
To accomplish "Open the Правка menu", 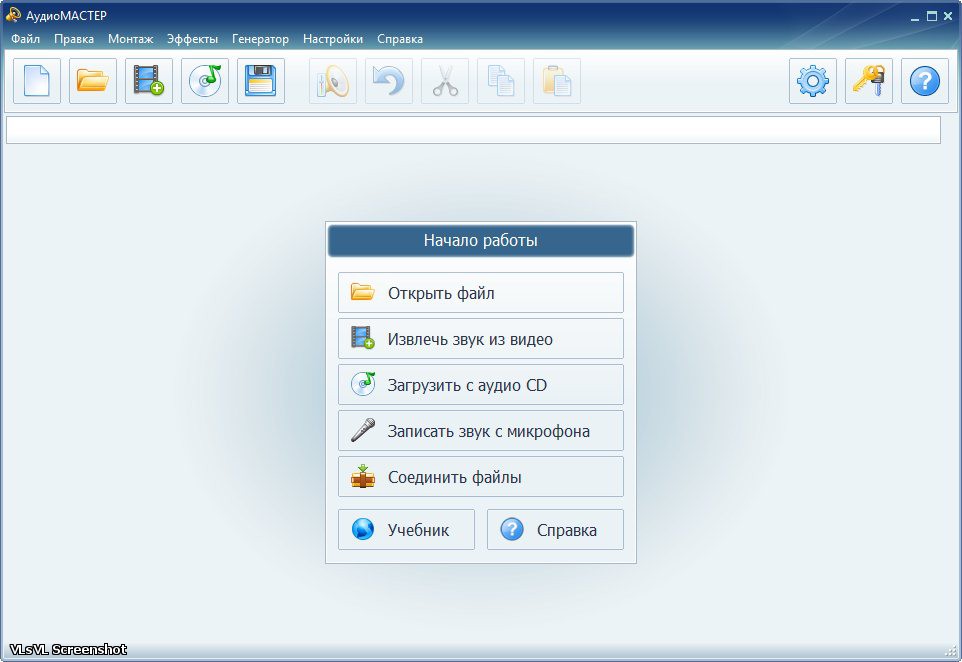I will [x=74, y=39].
